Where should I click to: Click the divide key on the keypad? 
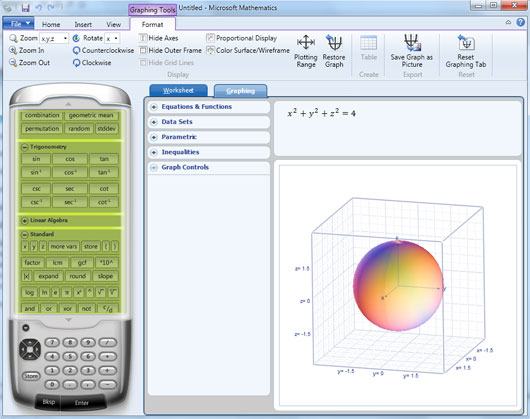pos(107,342)
